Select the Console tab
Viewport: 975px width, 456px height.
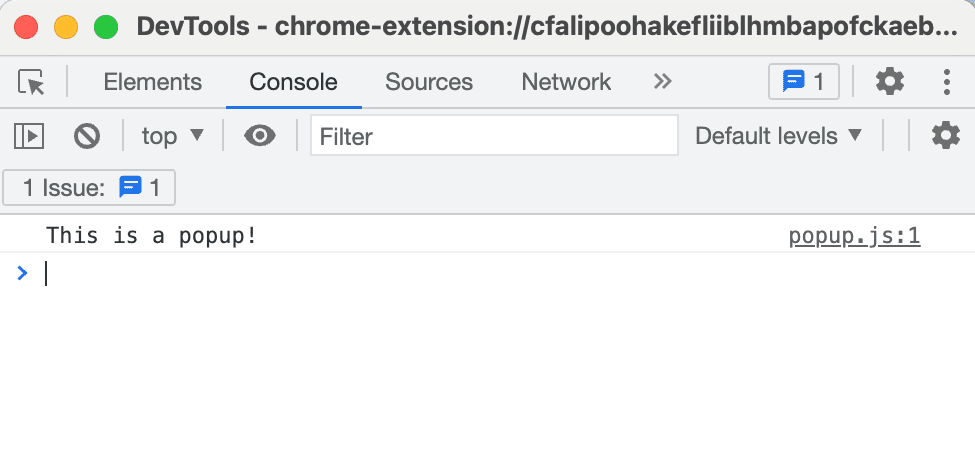point(293,82)
